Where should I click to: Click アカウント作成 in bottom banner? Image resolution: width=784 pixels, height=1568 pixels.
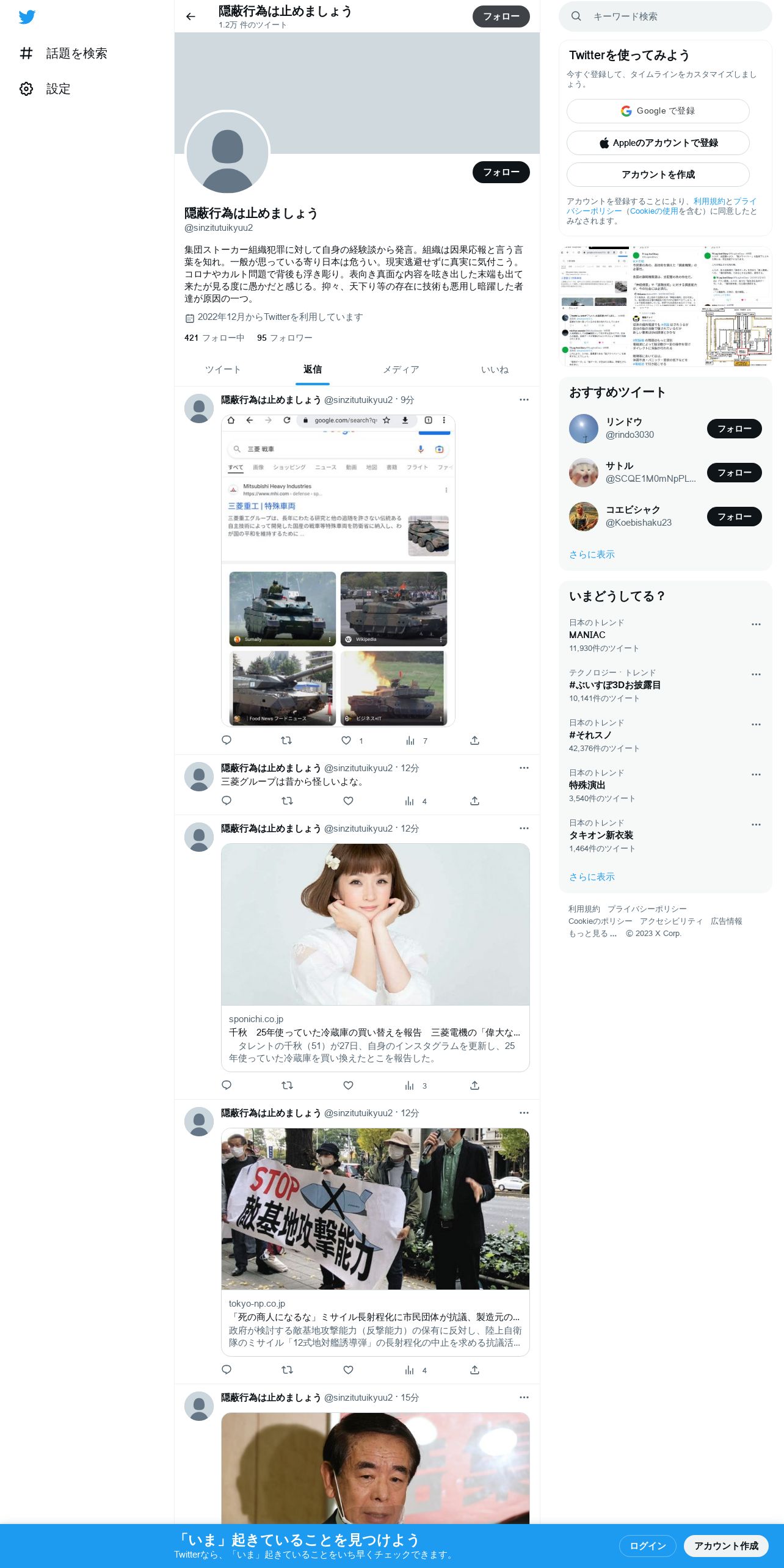(726, 1545)
